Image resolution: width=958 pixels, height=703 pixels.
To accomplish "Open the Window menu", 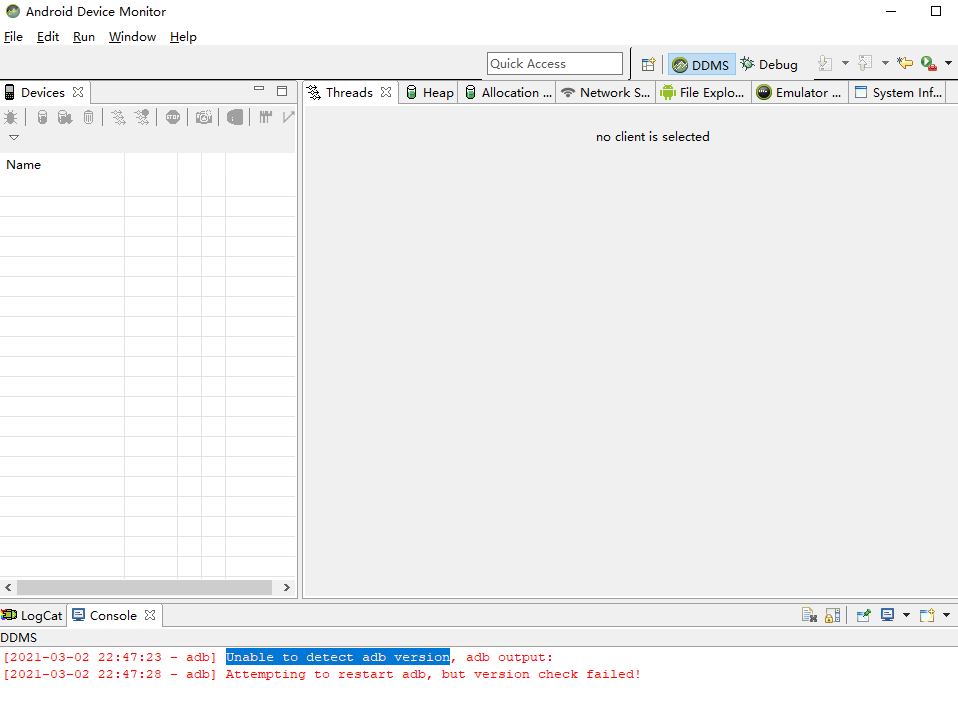I will tap(133, 37).
